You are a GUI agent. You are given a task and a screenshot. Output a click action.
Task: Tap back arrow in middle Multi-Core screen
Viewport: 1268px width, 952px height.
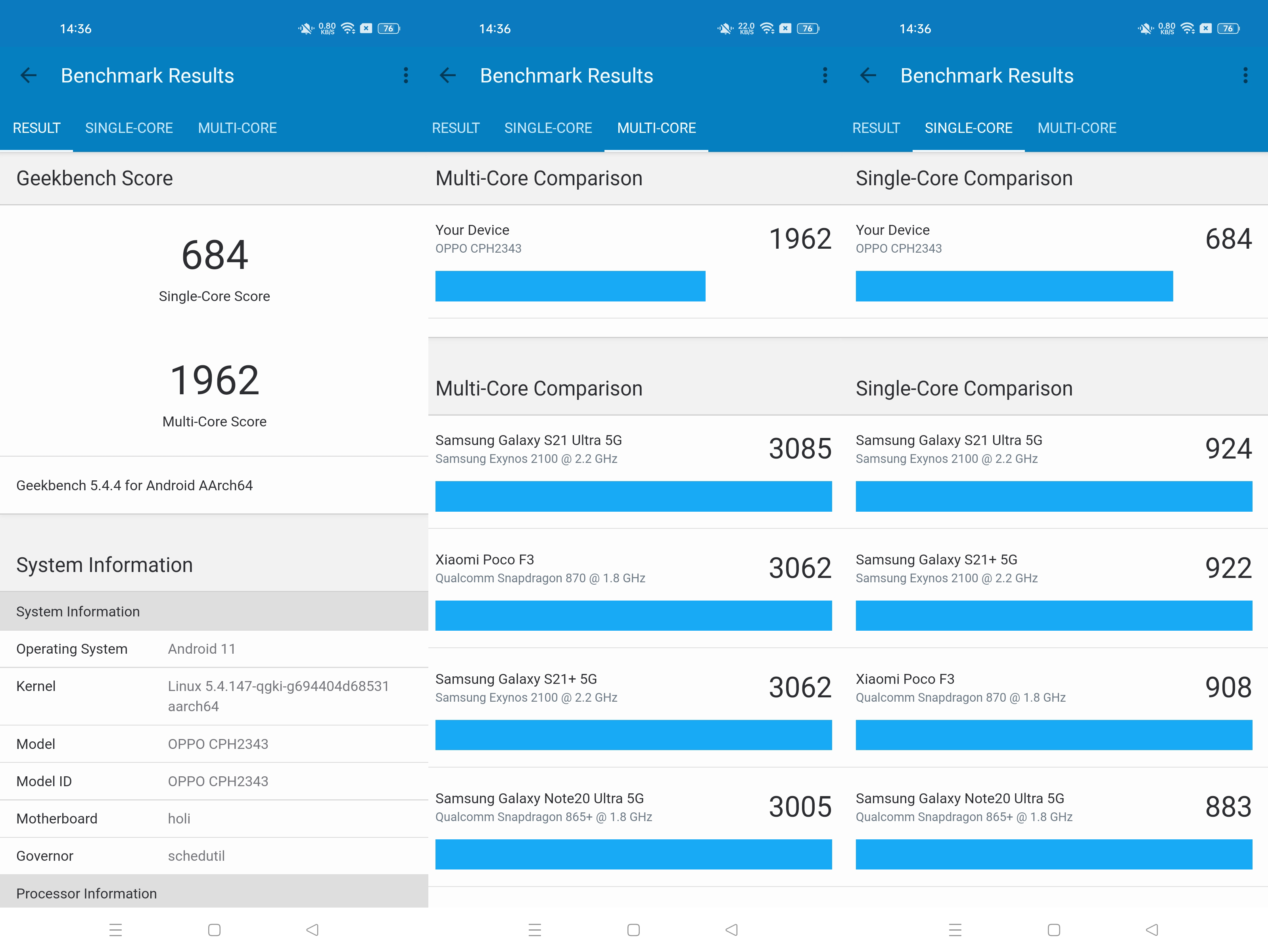(x=448, y=75)
